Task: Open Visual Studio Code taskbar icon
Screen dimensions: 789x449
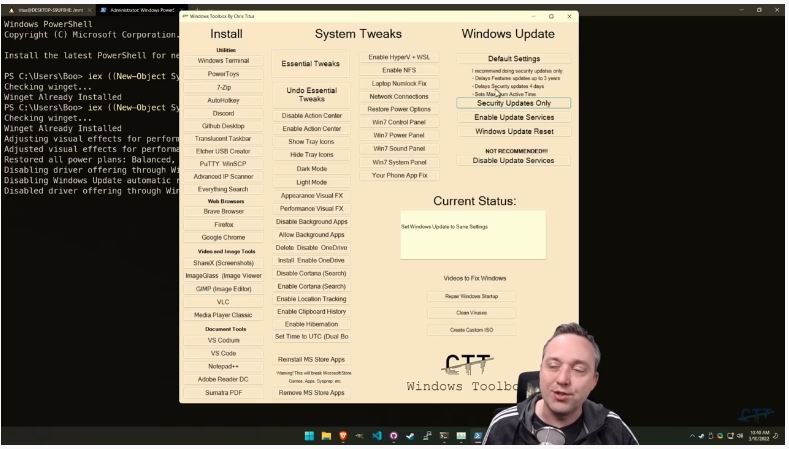Action: pyautogui.click(x=377, y=436)
